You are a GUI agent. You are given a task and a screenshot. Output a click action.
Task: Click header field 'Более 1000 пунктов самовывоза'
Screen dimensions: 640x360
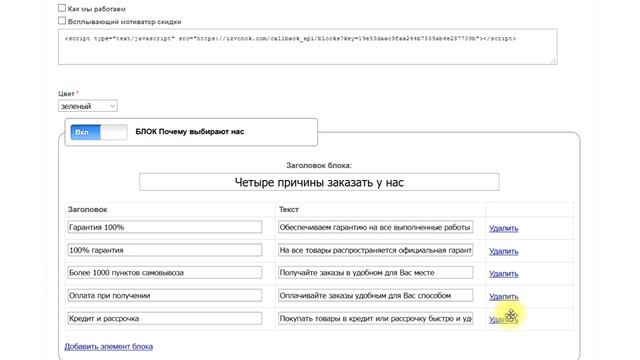[x=165, y=273]
